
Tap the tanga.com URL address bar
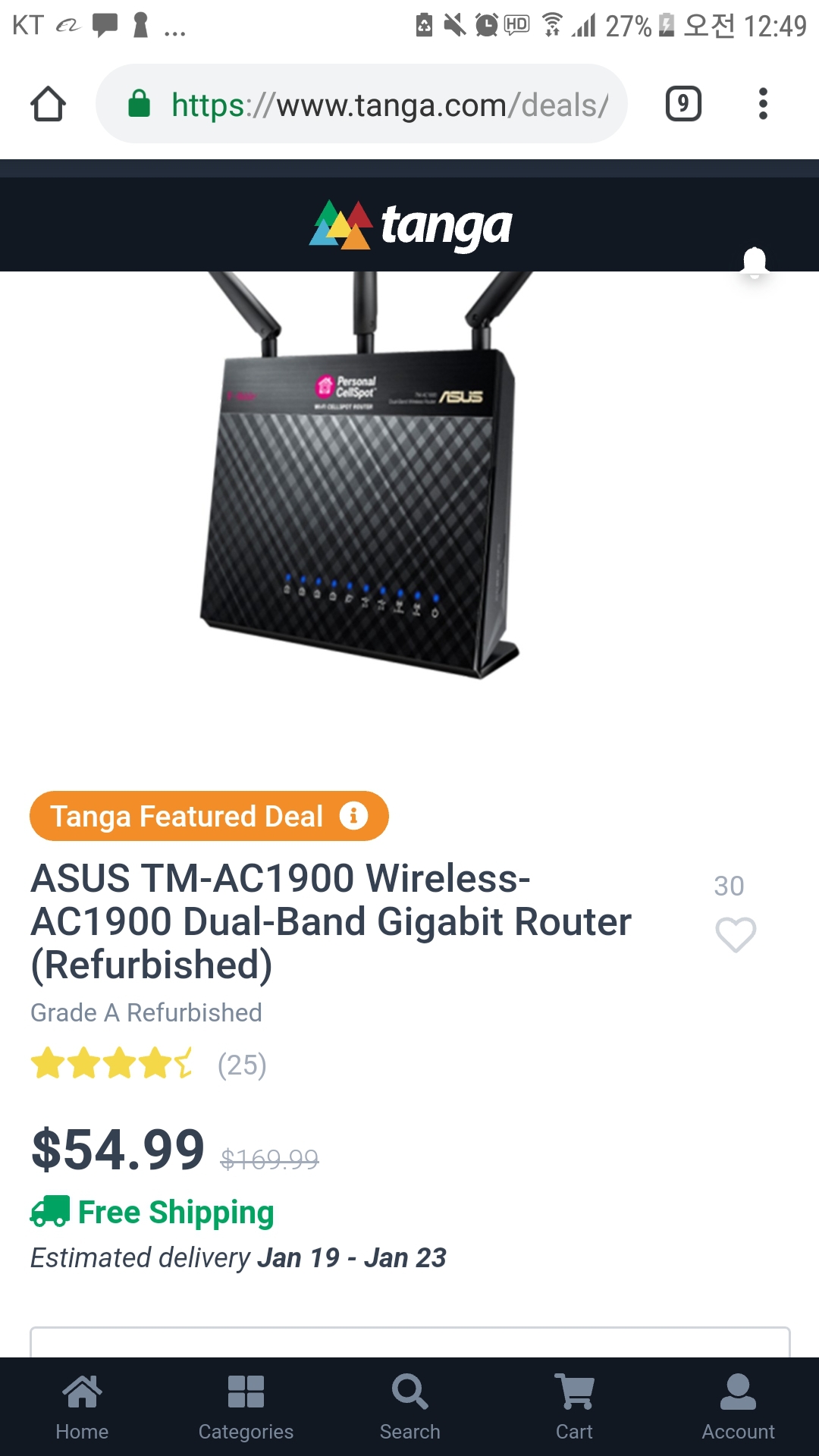point(362,104)
